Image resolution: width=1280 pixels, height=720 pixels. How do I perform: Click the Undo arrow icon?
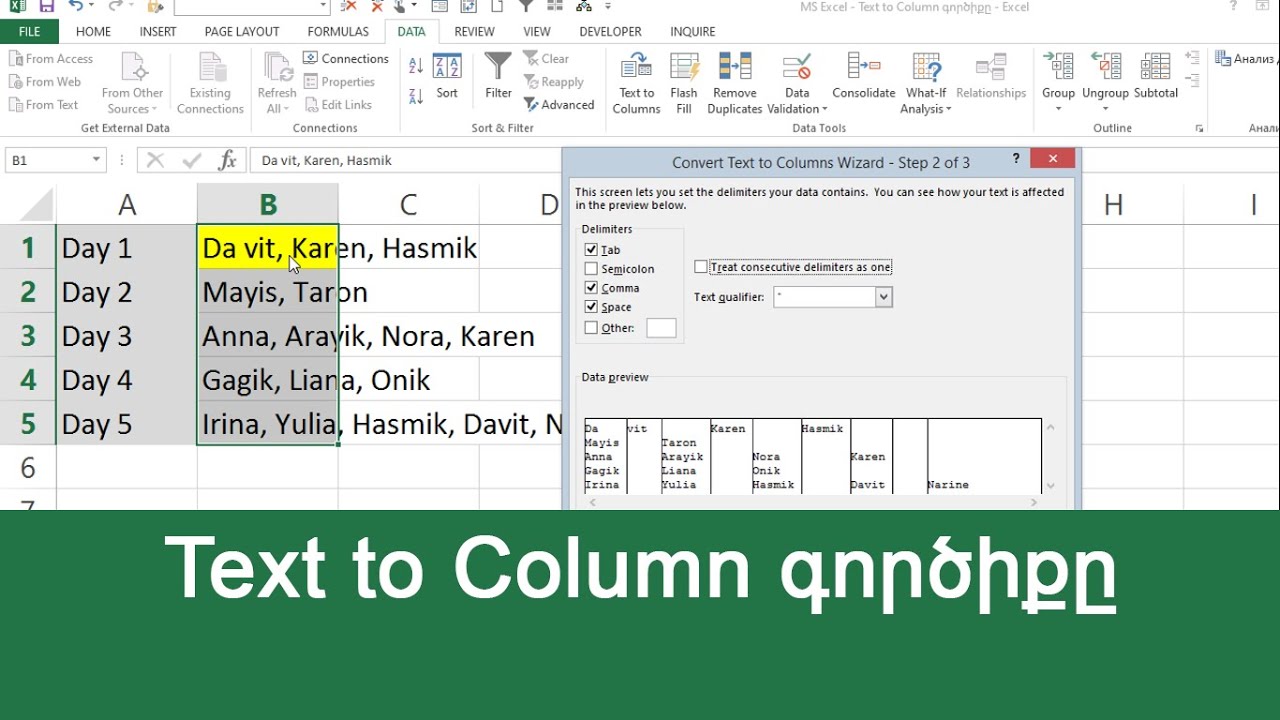[x=75, y=6]
